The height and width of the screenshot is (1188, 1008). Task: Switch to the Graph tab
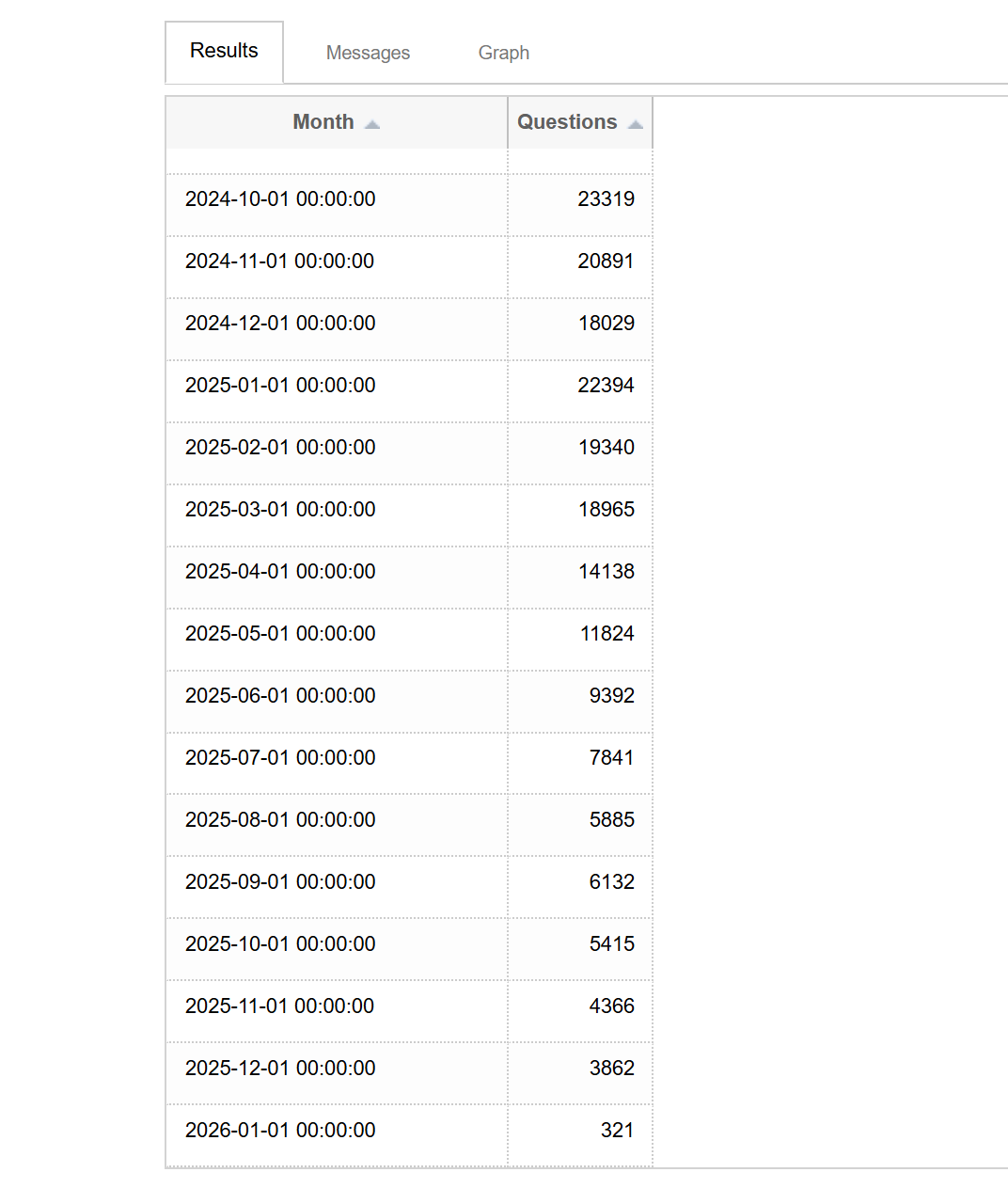(503, 53)
